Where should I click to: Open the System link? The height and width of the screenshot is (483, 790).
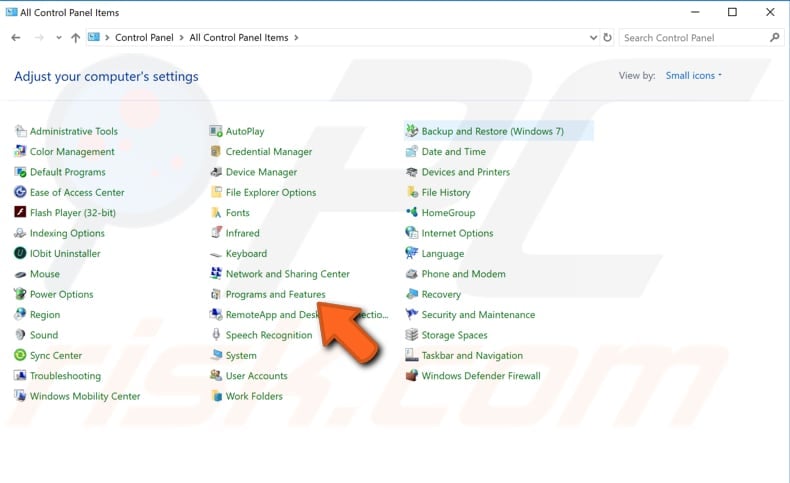241,356
